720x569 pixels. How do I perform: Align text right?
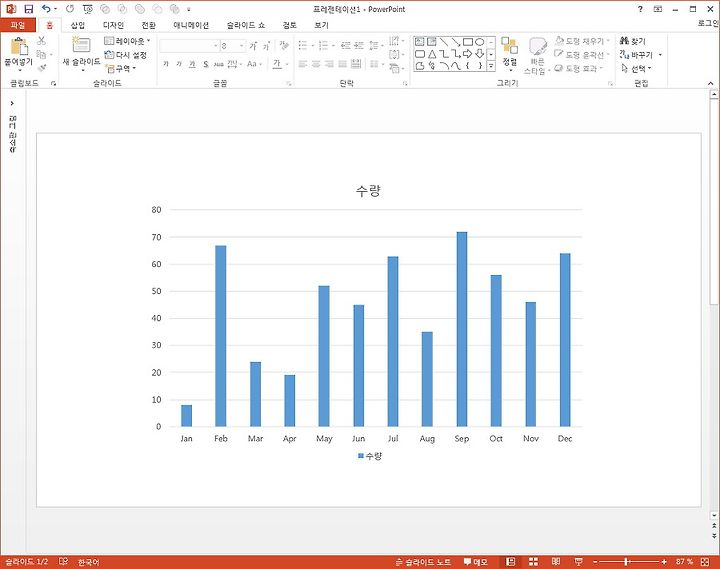point(329,64)
